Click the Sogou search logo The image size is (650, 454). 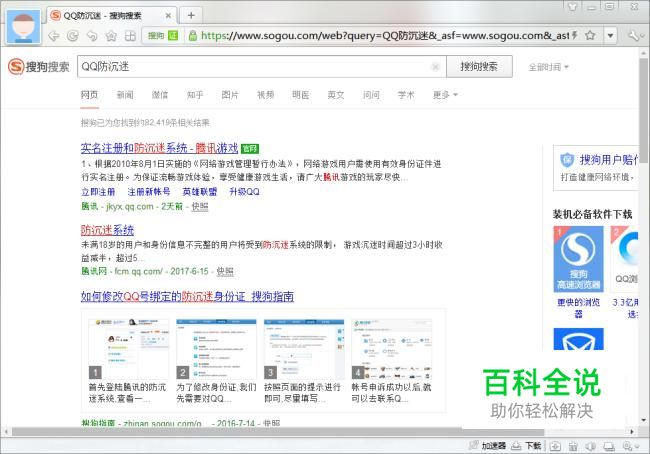pos(39,66)
